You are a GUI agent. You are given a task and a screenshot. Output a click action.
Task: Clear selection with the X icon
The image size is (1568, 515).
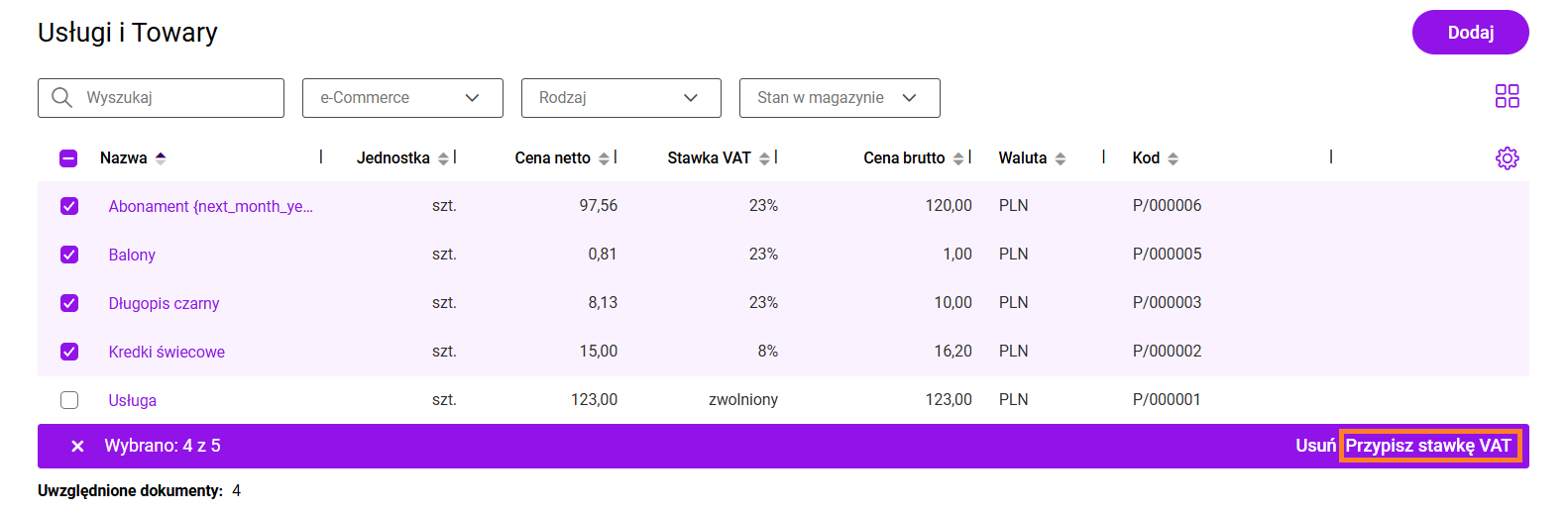click(77, 447)
